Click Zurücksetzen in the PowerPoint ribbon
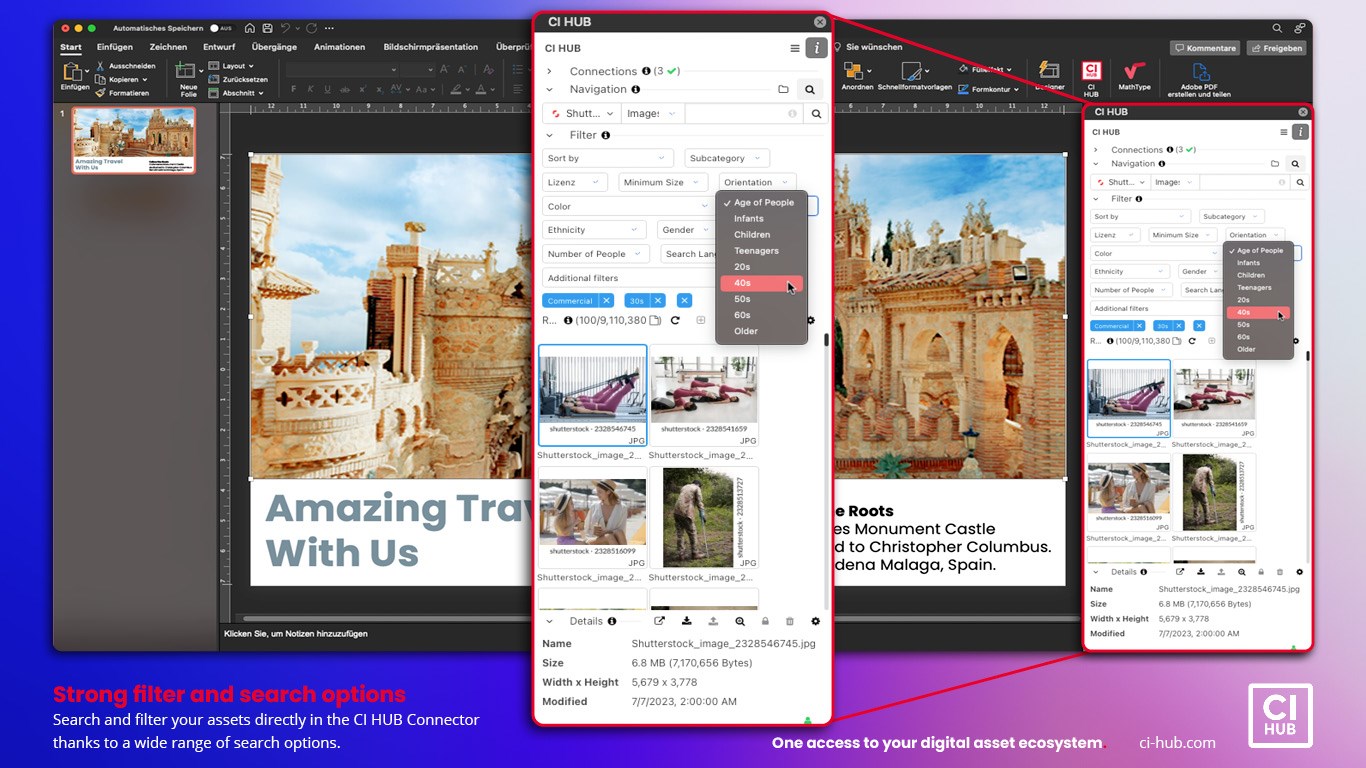The height and width of the screenshot is (768, 1366). coord(238,79)
